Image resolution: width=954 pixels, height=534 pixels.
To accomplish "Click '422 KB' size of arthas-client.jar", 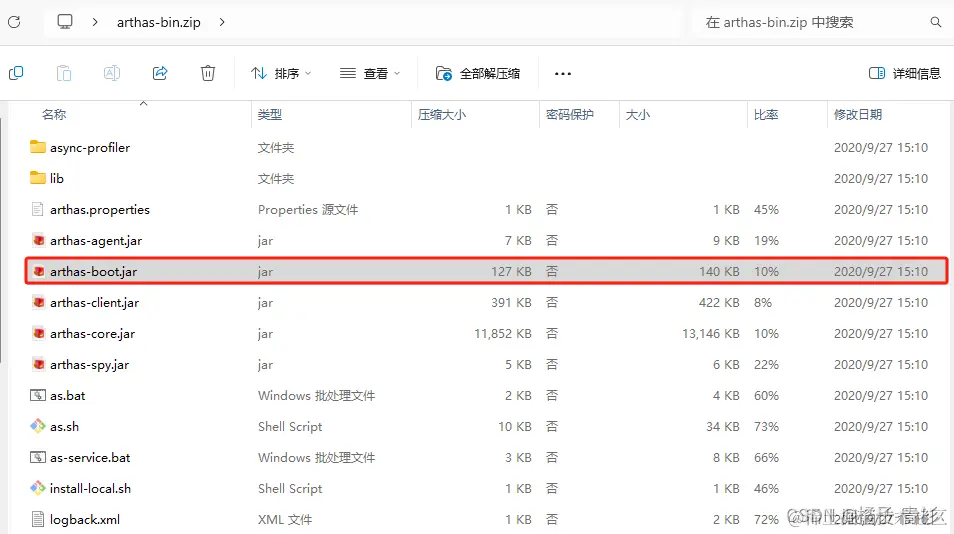I will [719, 302].
